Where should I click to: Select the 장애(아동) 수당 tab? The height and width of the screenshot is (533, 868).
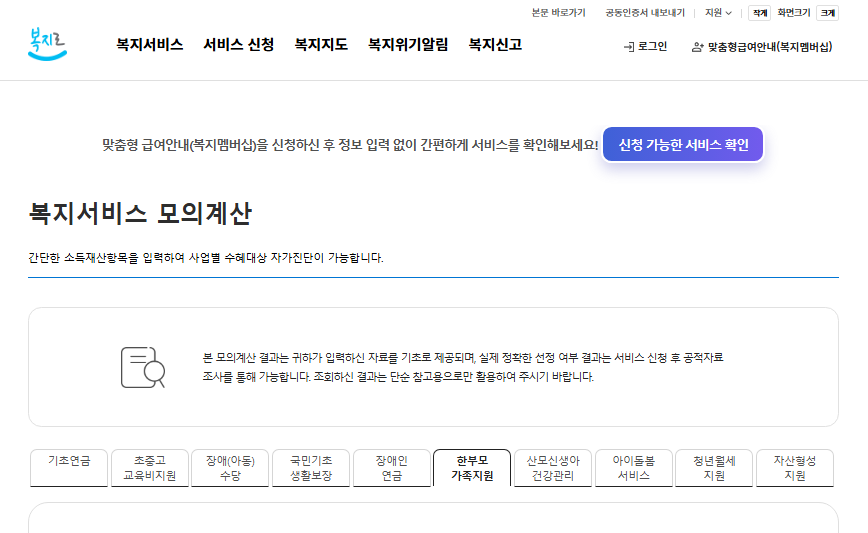[x=230, y=468]
